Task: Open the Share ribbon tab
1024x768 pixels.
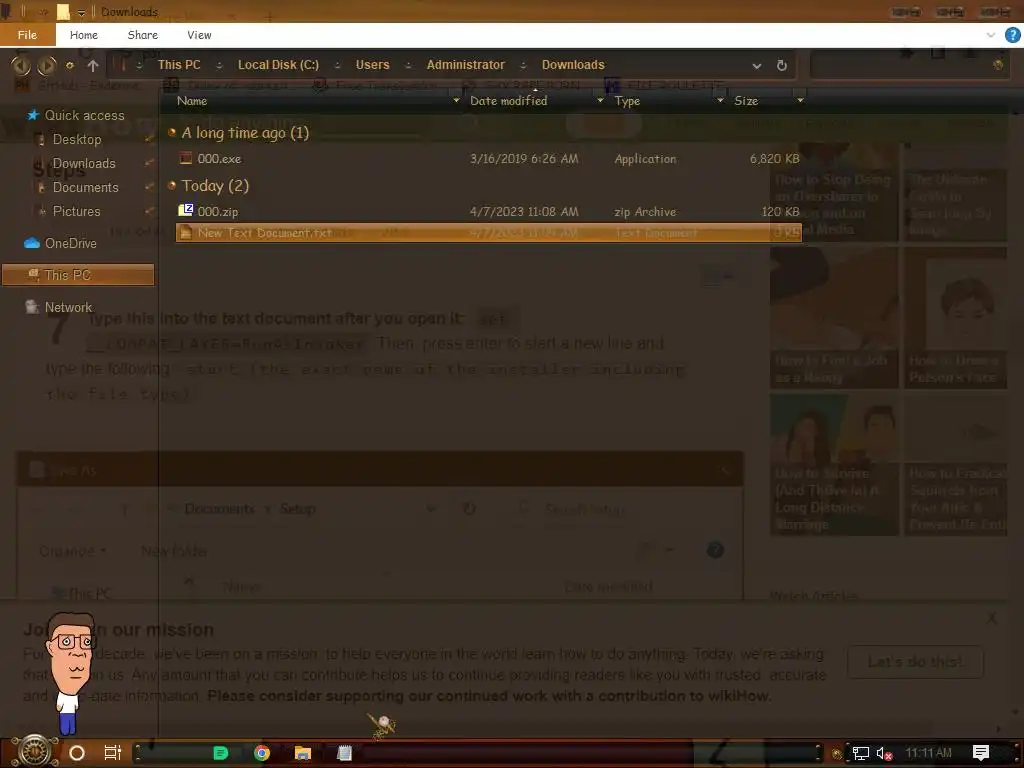Action: [142, 35]
